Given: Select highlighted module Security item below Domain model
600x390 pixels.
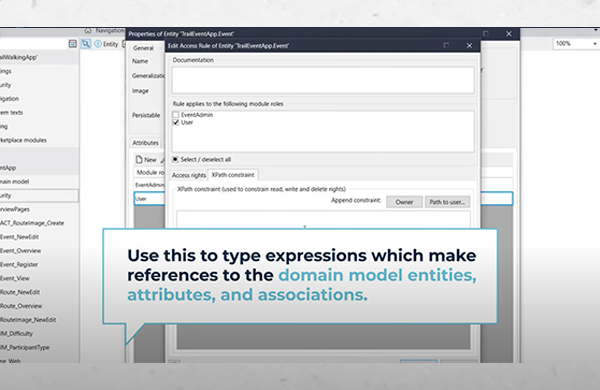Looking at the screenshot, I should [x=39, y=196].
